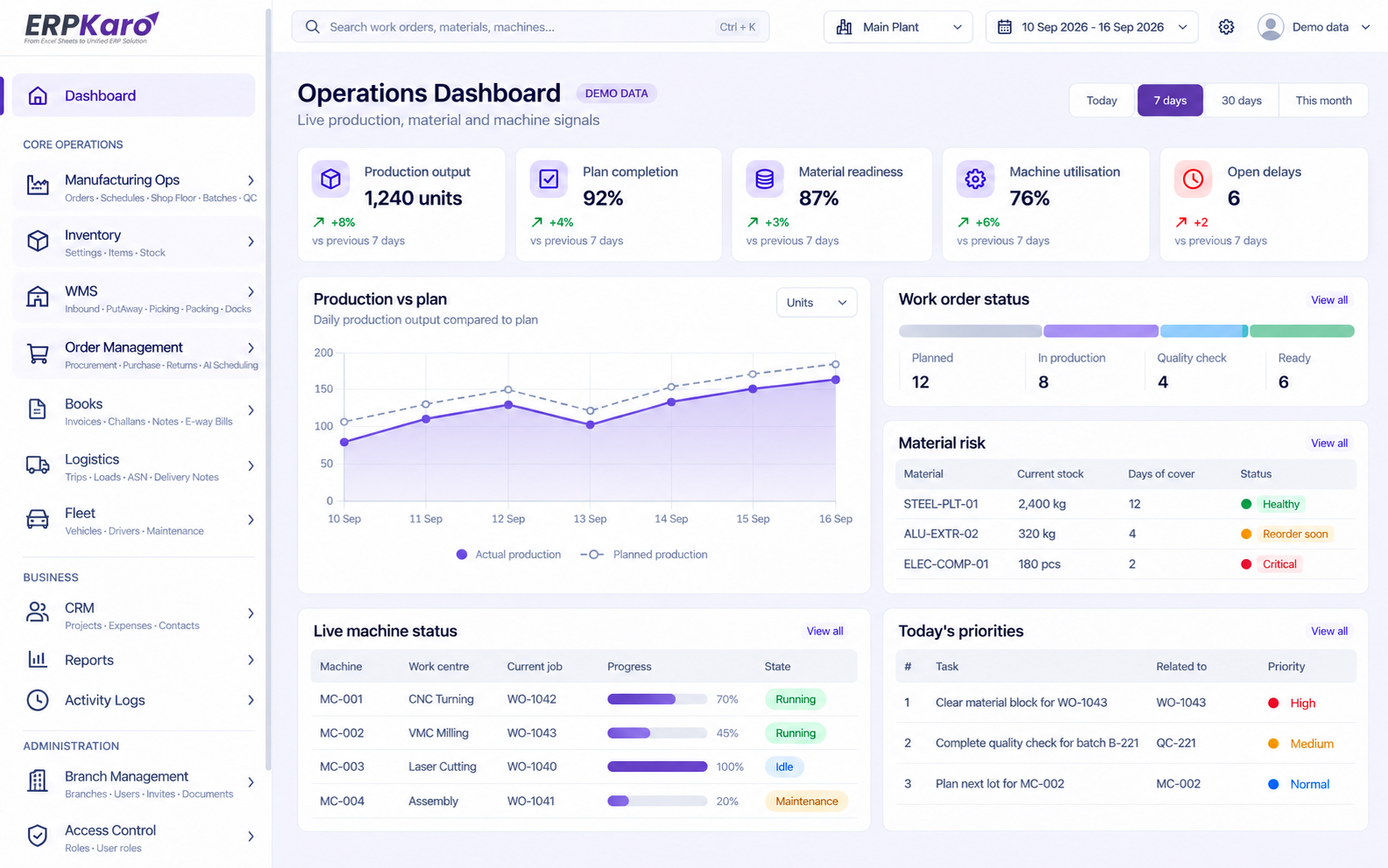This screenshot has width=1388, height=868.
Task: Expand the WMS chevron
Action: 250,292
